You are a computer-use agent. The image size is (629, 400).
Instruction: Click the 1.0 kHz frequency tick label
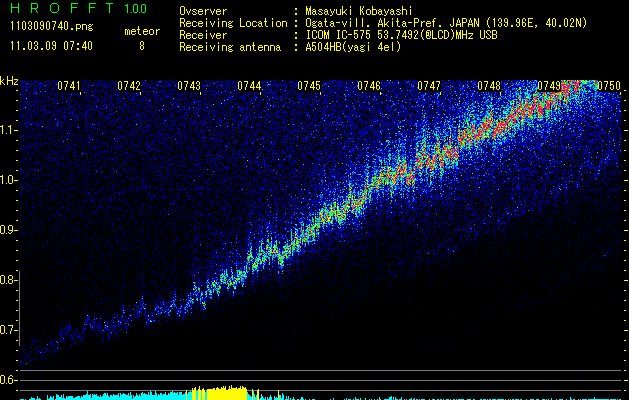[x=7, y=180]
